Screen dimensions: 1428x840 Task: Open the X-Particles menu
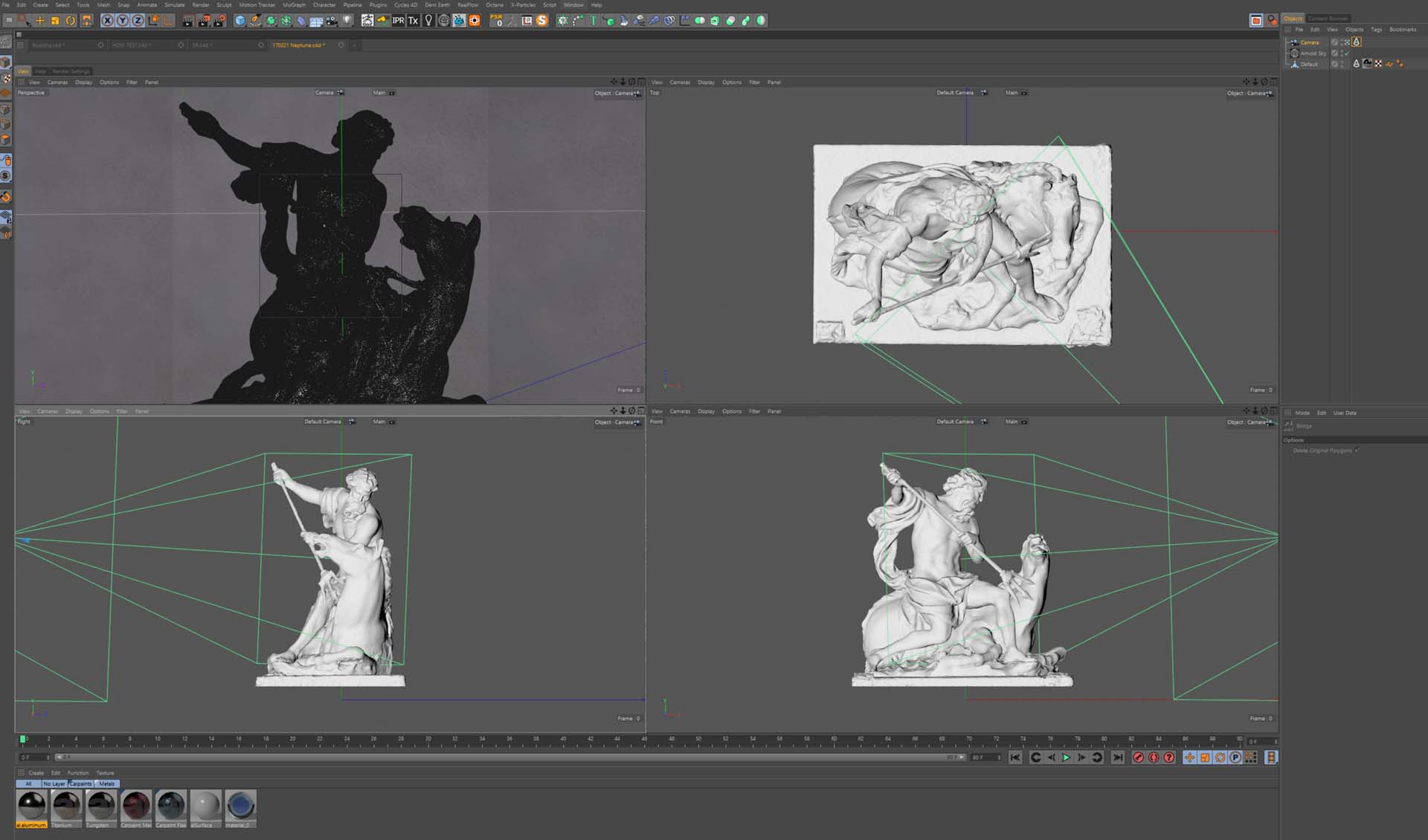pyautogui.click(x=523, y=4)
